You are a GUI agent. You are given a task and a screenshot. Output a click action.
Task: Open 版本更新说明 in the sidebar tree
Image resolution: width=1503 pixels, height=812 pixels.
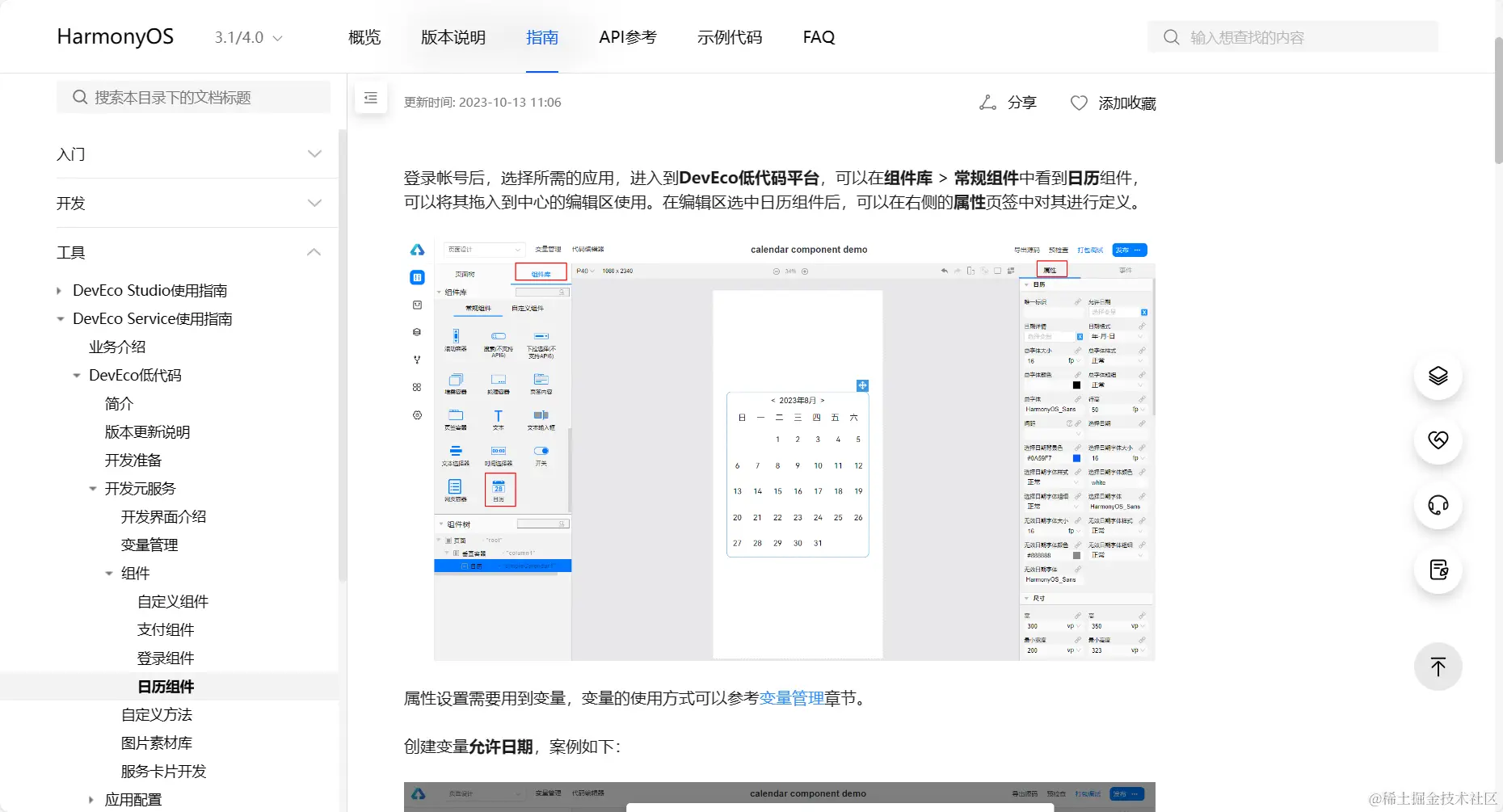point(147,432)
